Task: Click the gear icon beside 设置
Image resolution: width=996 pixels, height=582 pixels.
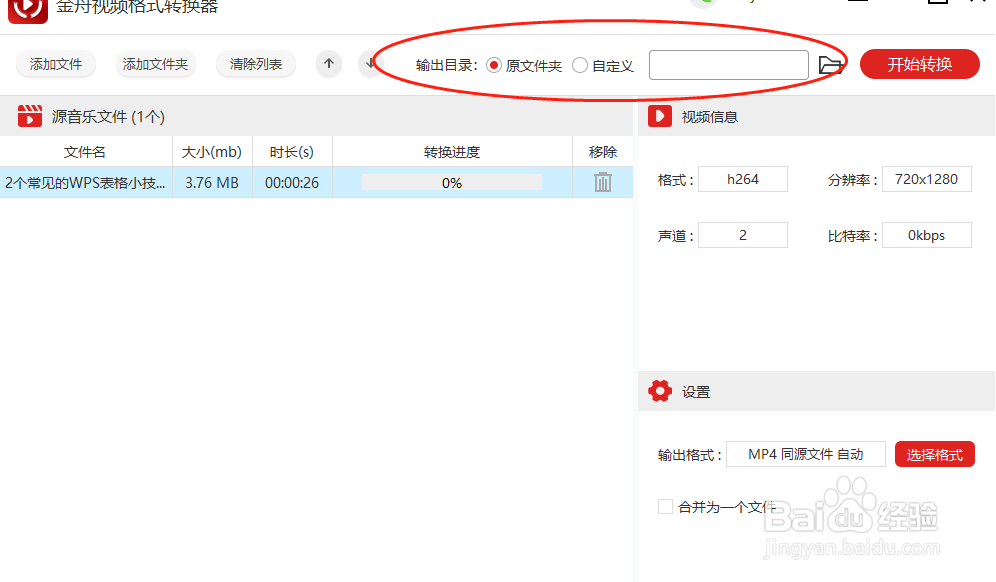Action: click(661, 391)
